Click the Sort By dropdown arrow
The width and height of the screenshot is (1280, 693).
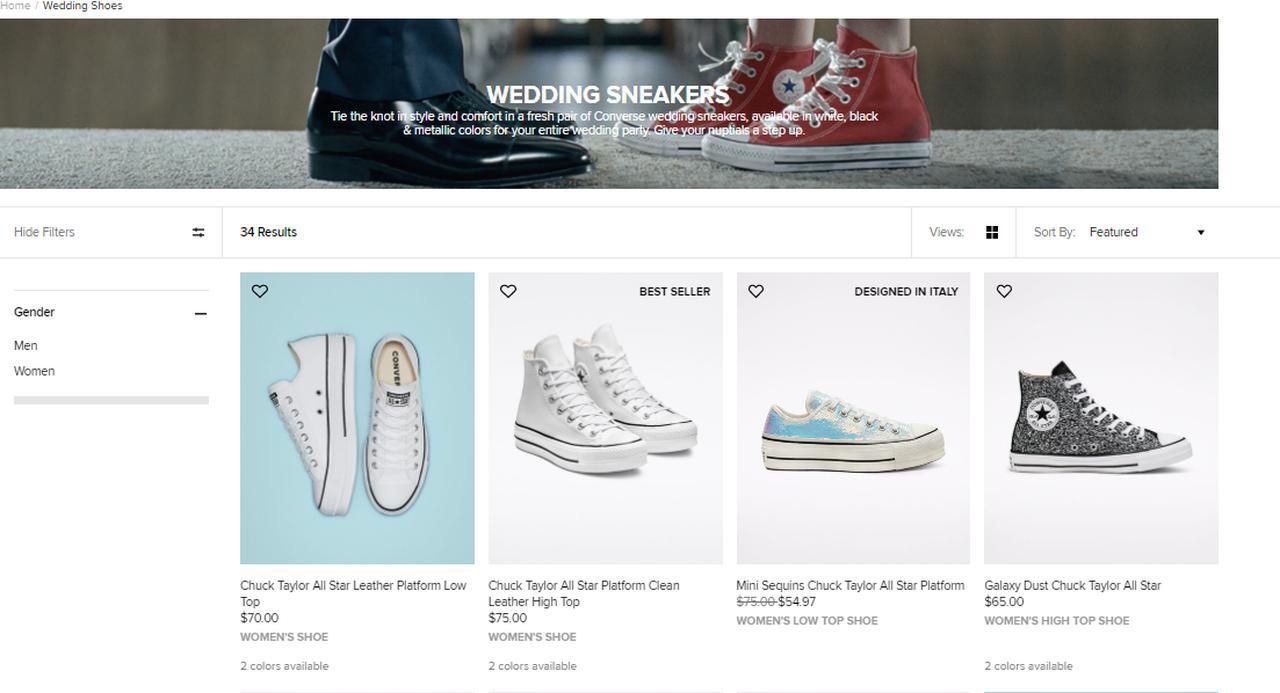pos(1201,233)
